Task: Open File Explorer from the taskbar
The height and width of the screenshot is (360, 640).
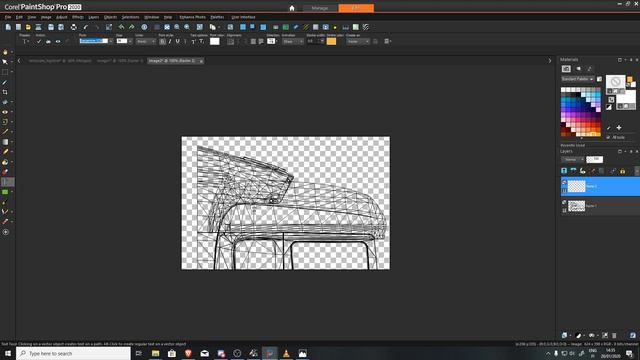Action: 156,353
